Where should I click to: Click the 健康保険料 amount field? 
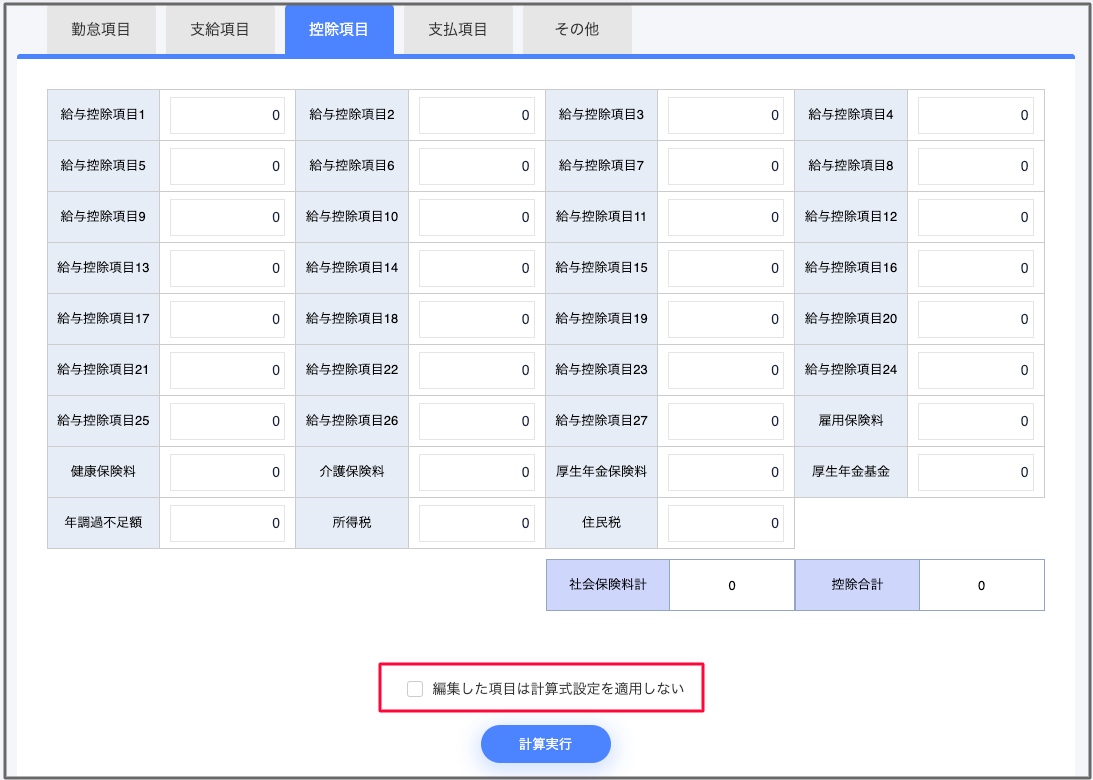pos(227,472)
